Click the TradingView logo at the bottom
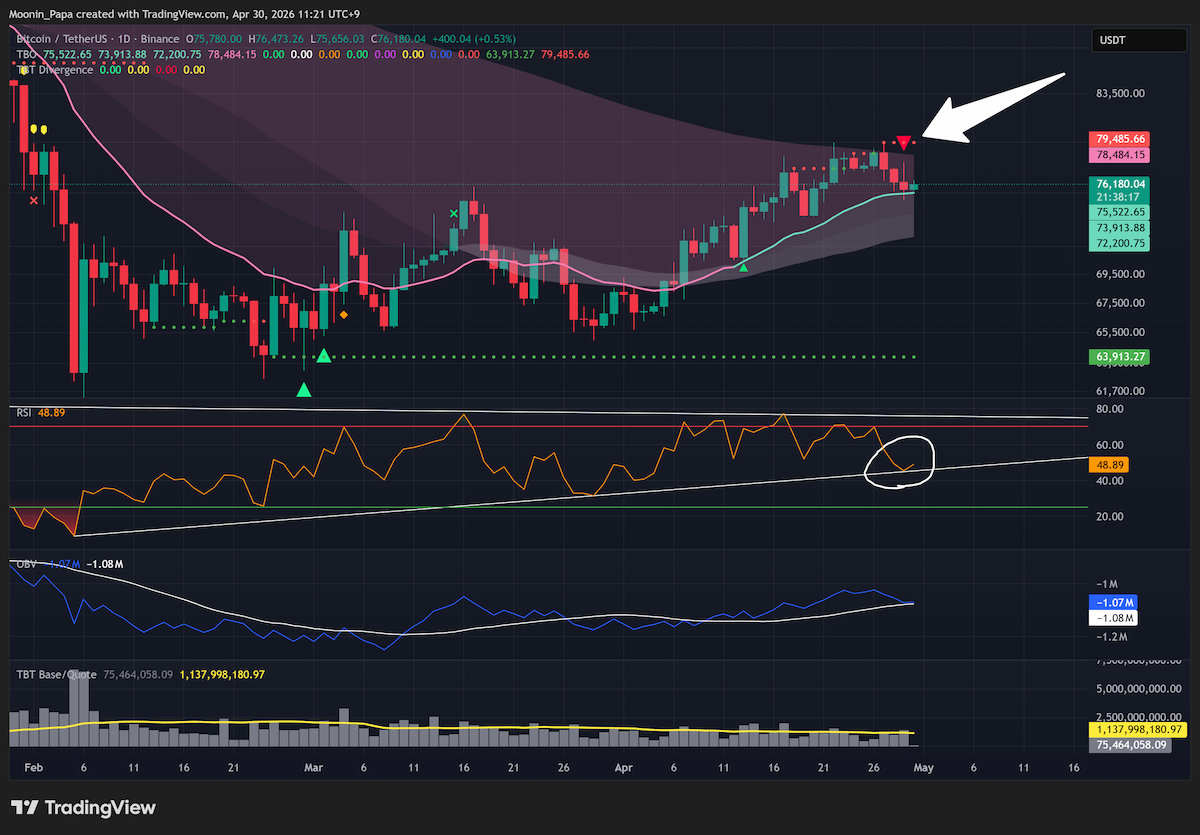 click(x=83, y=807)
